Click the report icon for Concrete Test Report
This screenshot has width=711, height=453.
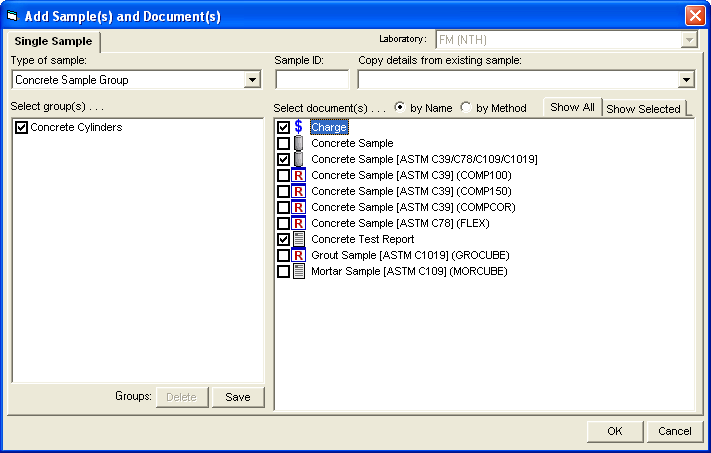(x=298, y=239)
